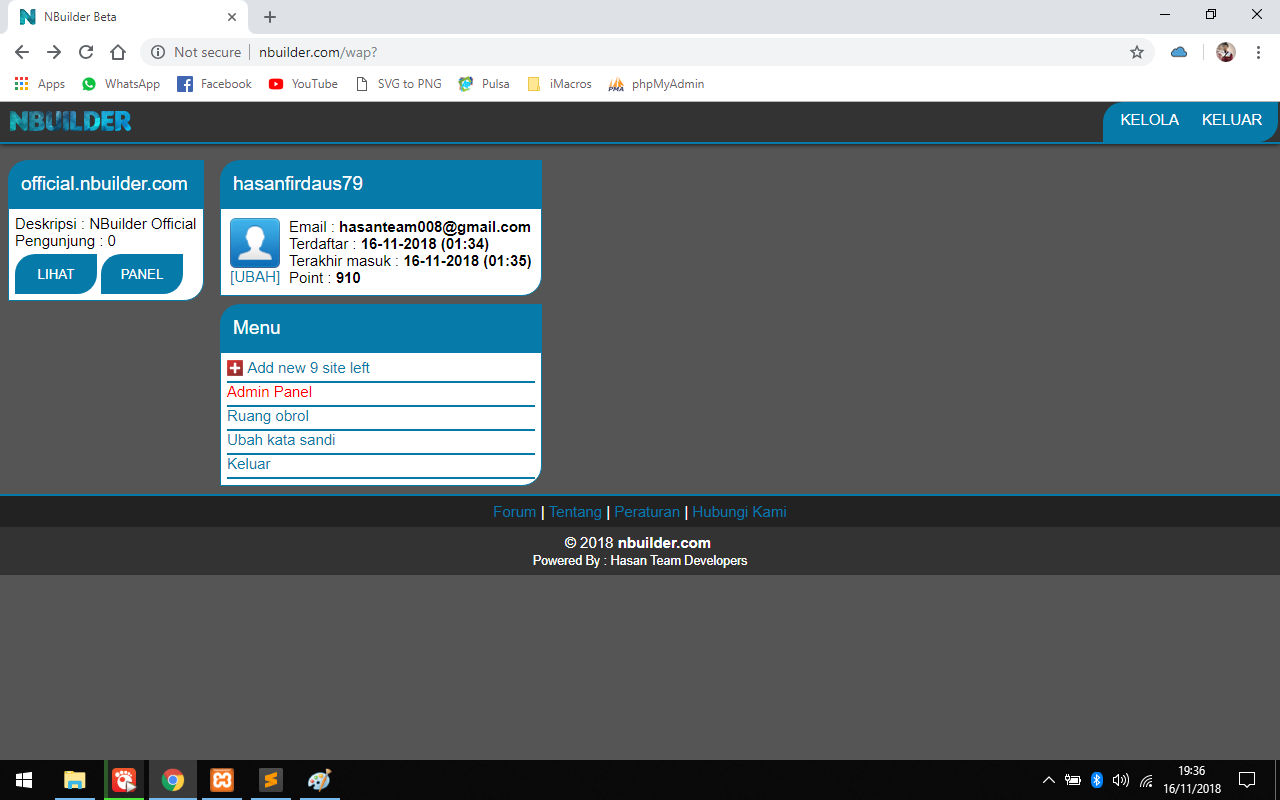This screenshot has width=1280, height=800.
Task: Bookmark this page using the star icon
Action: [1136, 52]
